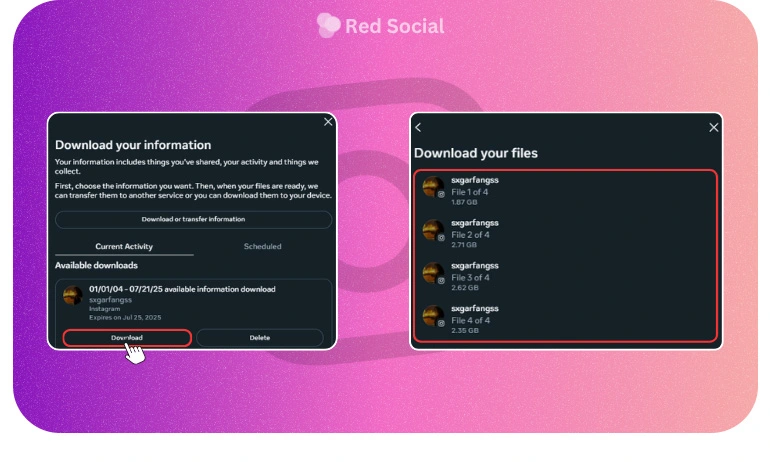This screenshot has height=462, width=770.
Task: Open the Scheduled tab
Action: tap(263, 246)
